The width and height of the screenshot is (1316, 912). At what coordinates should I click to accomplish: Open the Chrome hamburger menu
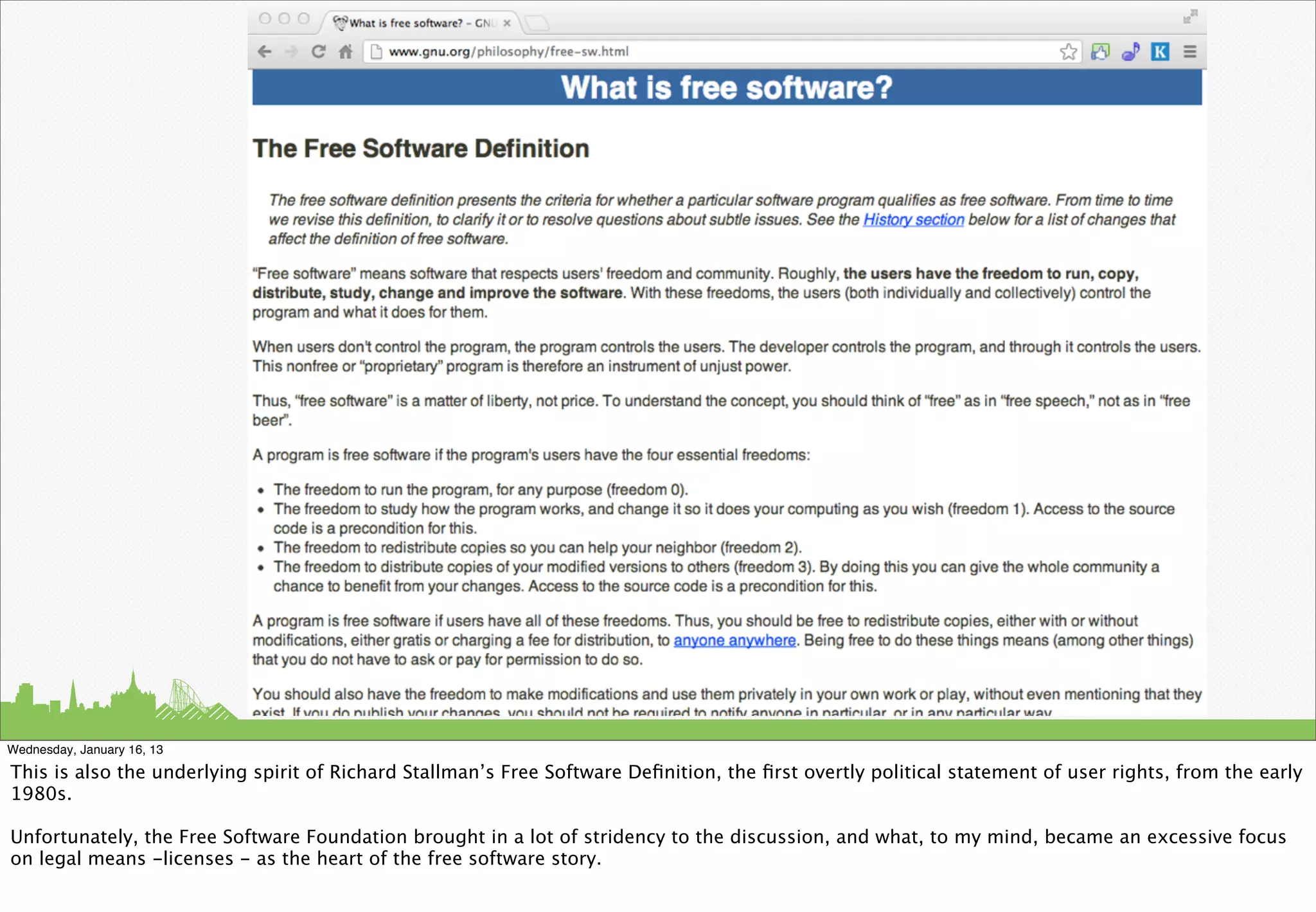coord(1190,51)
